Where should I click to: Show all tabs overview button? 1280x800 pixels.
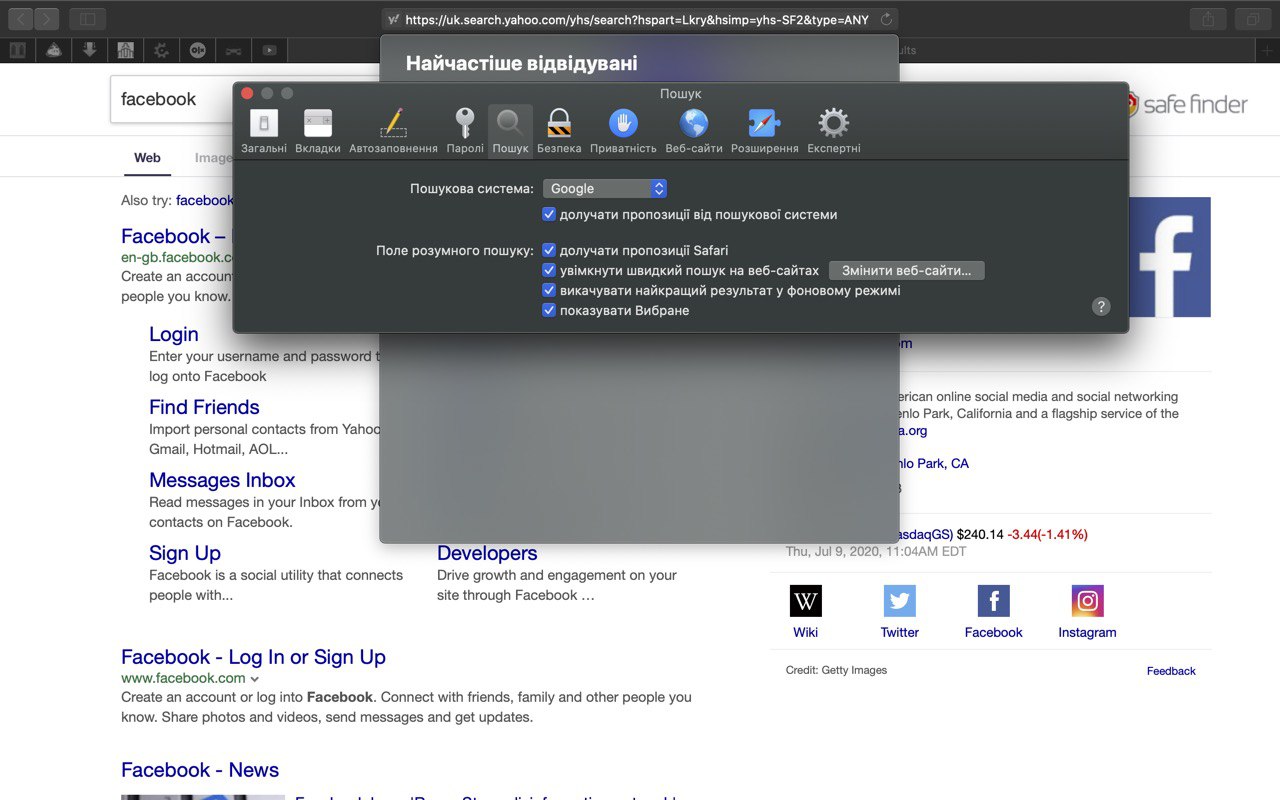pyautogui.click(x=1252, y=18)
